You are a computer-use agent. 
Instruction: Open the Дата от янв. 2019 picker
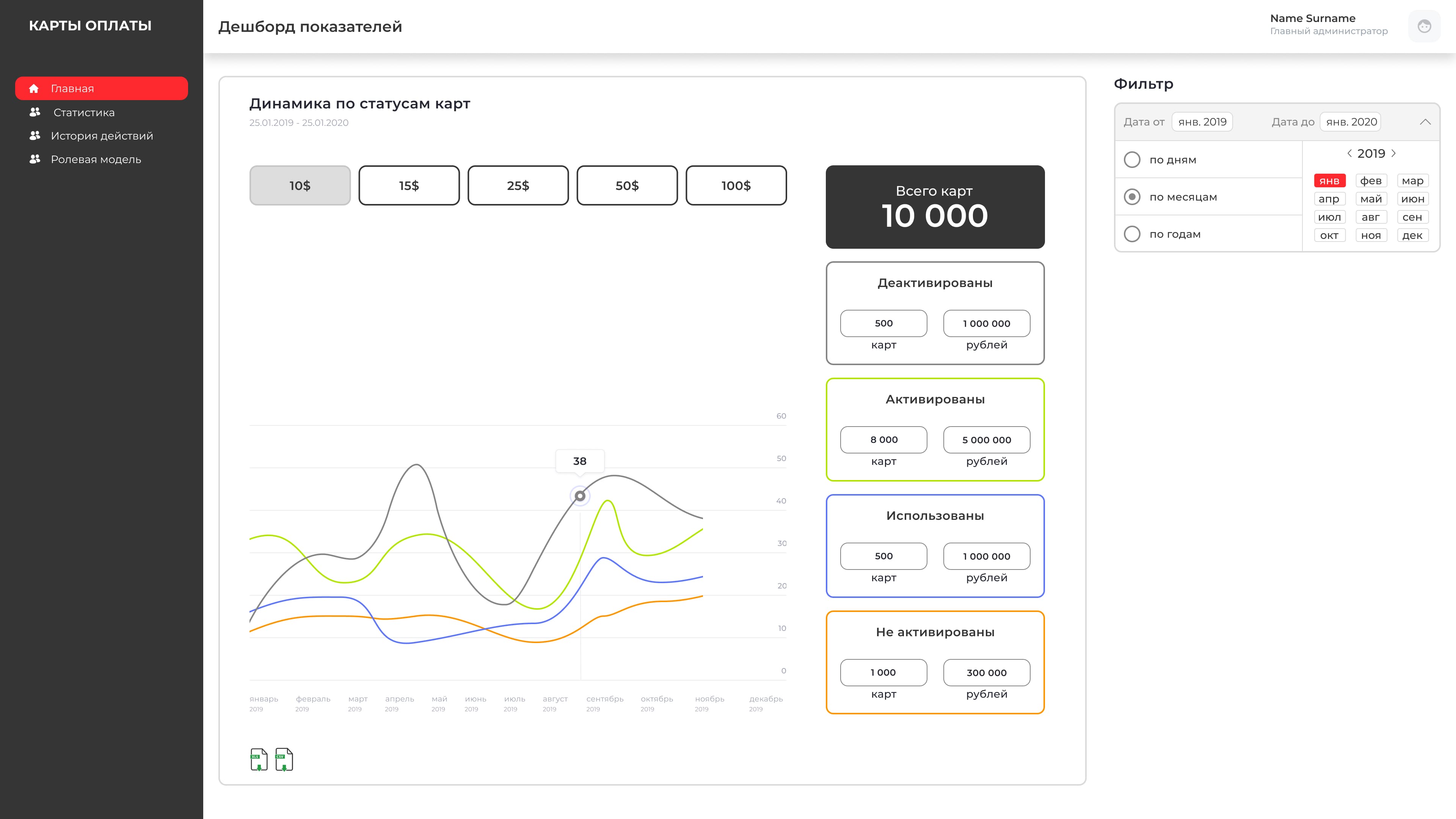tap(1202, 122)
